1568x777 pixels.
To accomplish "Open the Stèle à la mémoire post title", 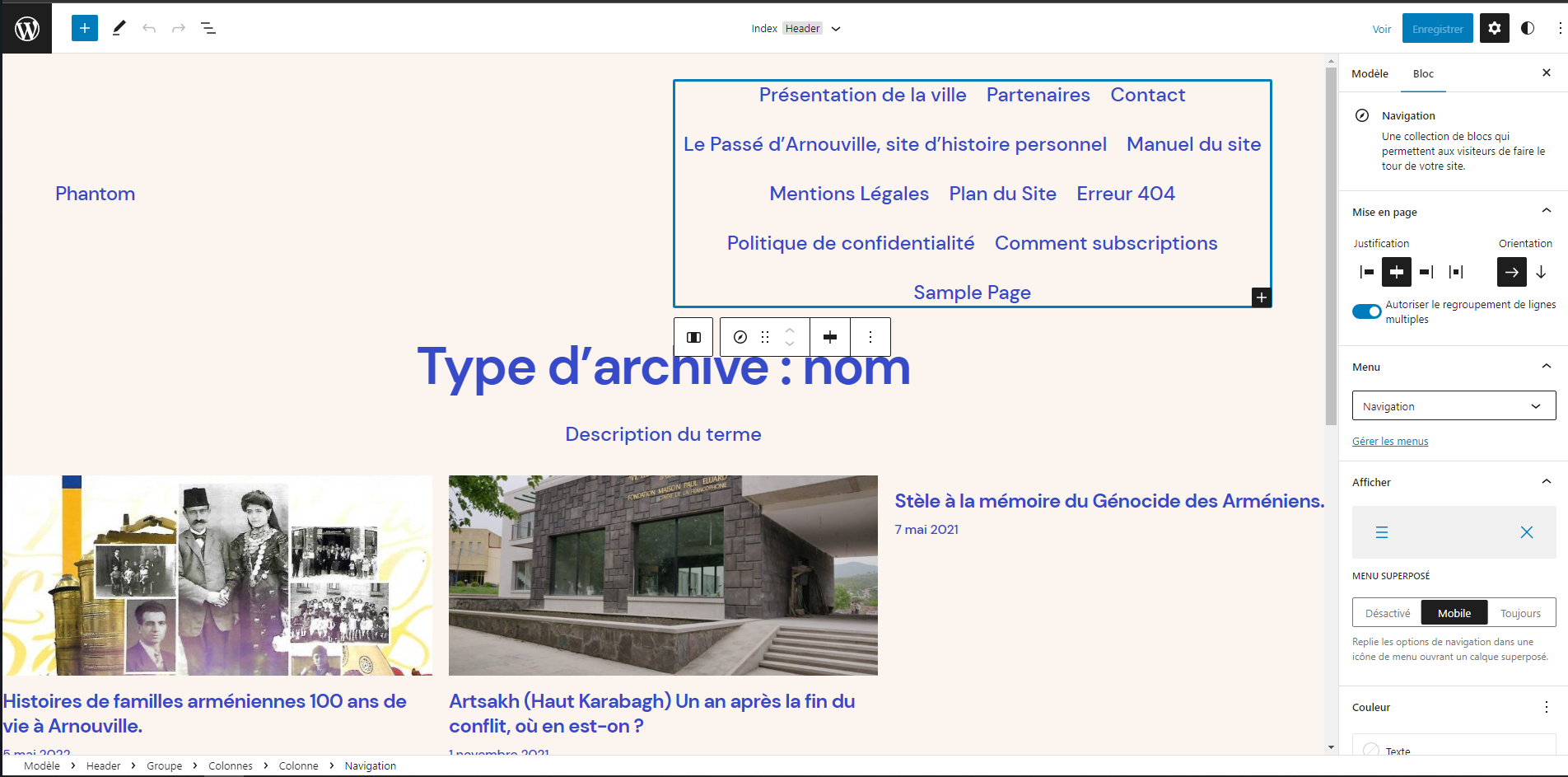I will pyautogui.click(x=1109, y=501).
